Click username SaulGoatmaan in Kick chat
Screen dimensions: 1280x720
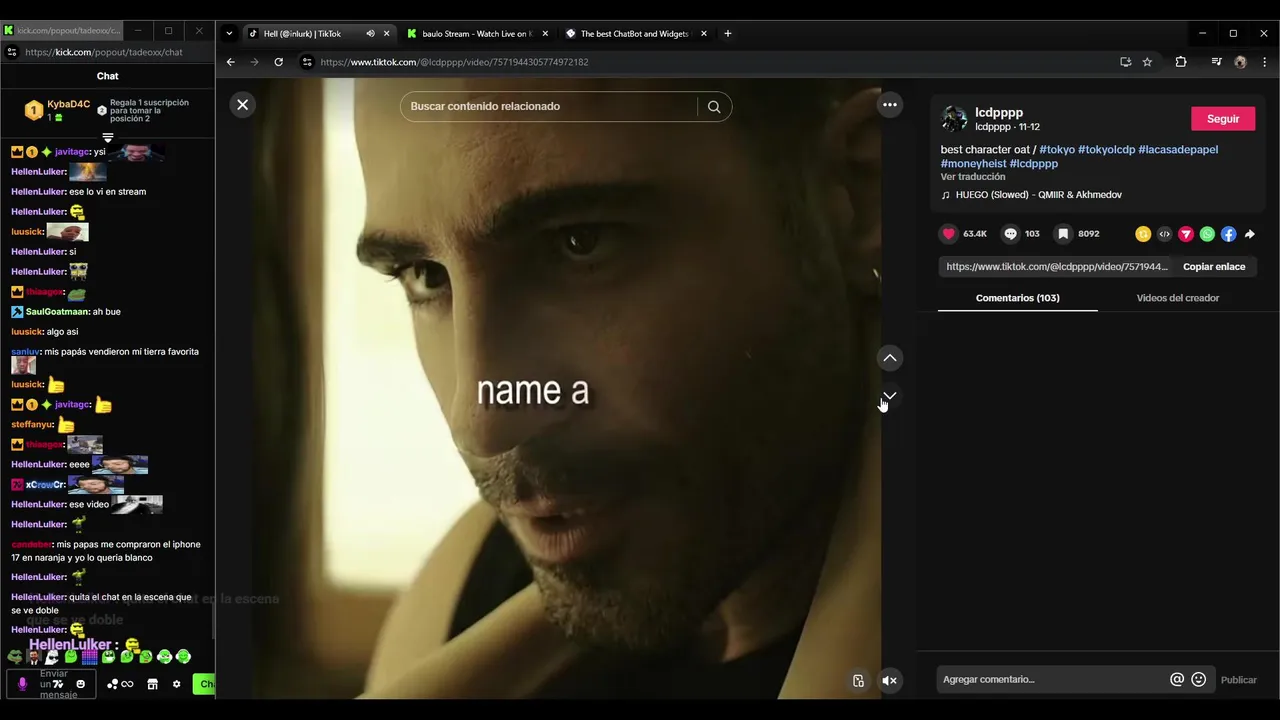pyautogui.click(x=57, y=312)
